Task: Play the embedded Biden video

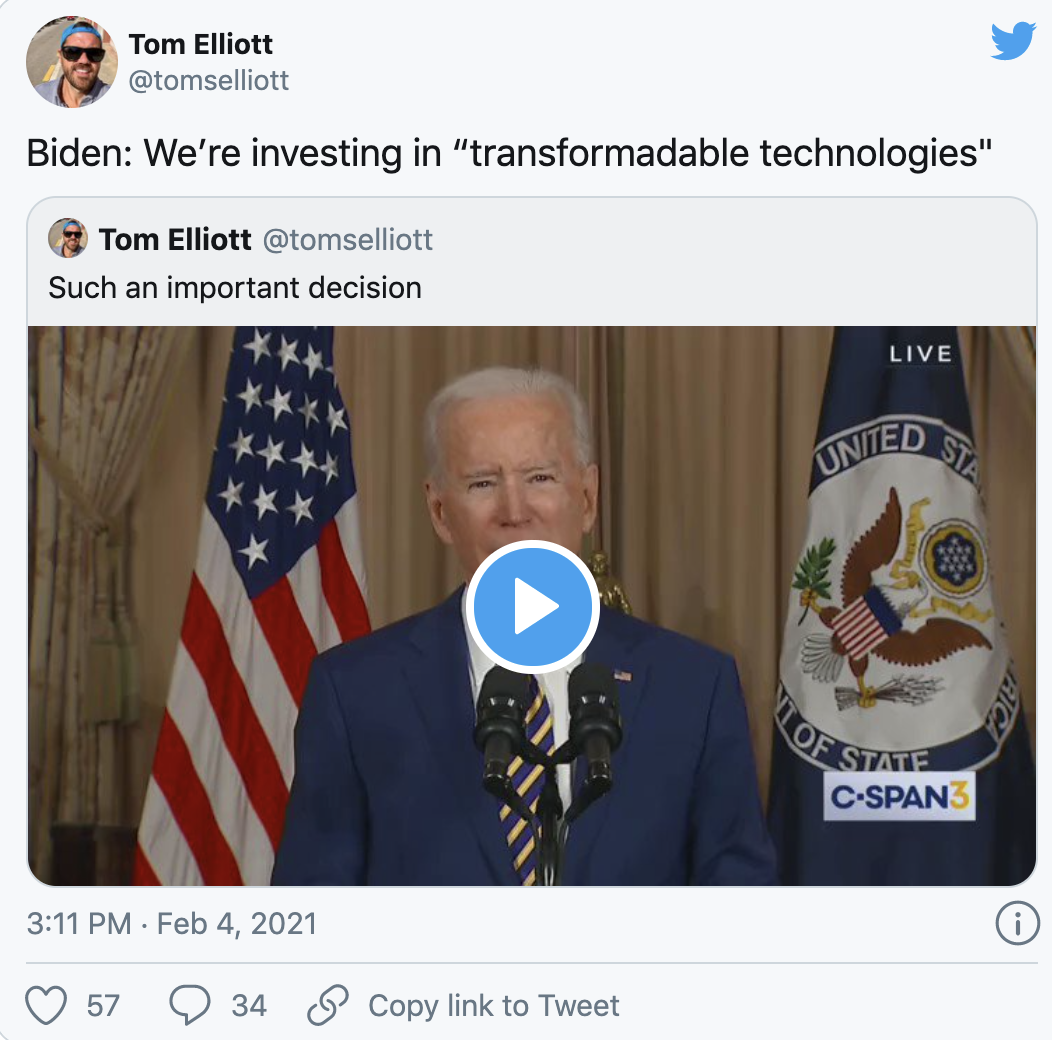Action: 532,607
